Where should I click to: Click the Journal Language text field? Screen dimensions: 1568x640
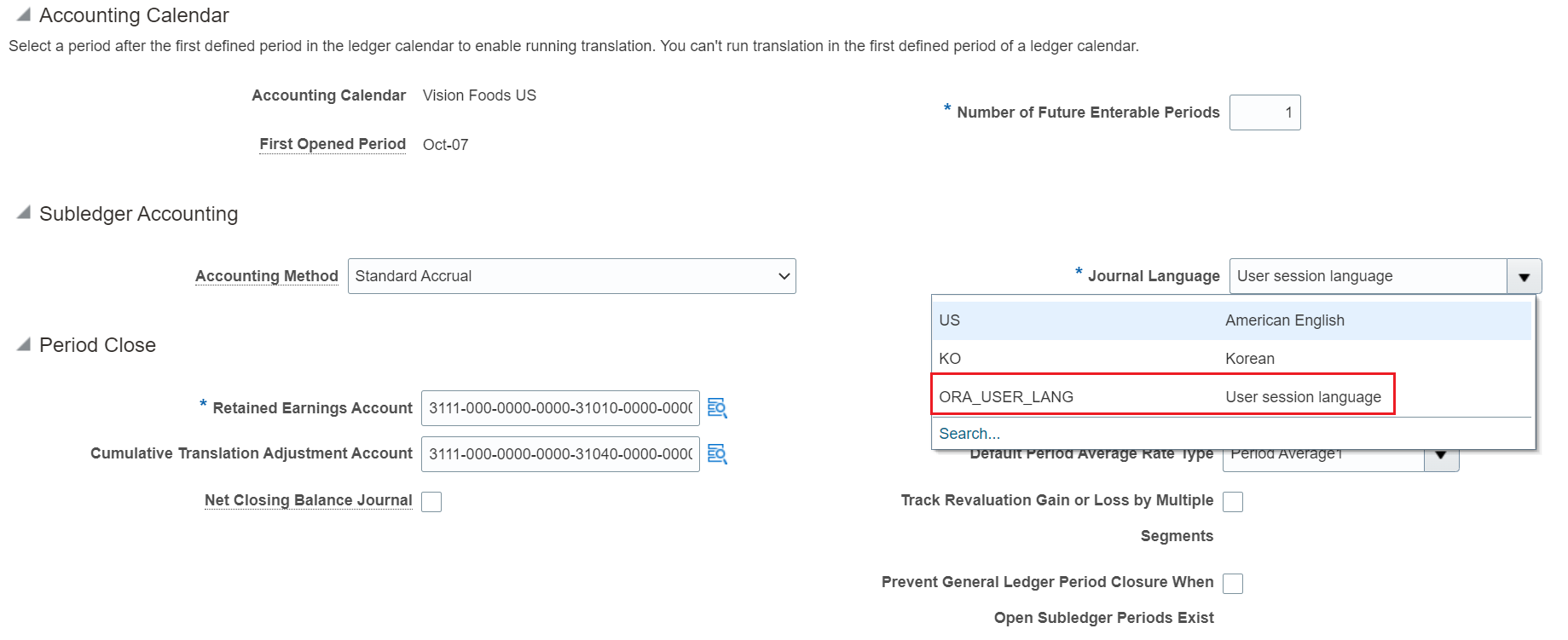[x=1368, y=276]
